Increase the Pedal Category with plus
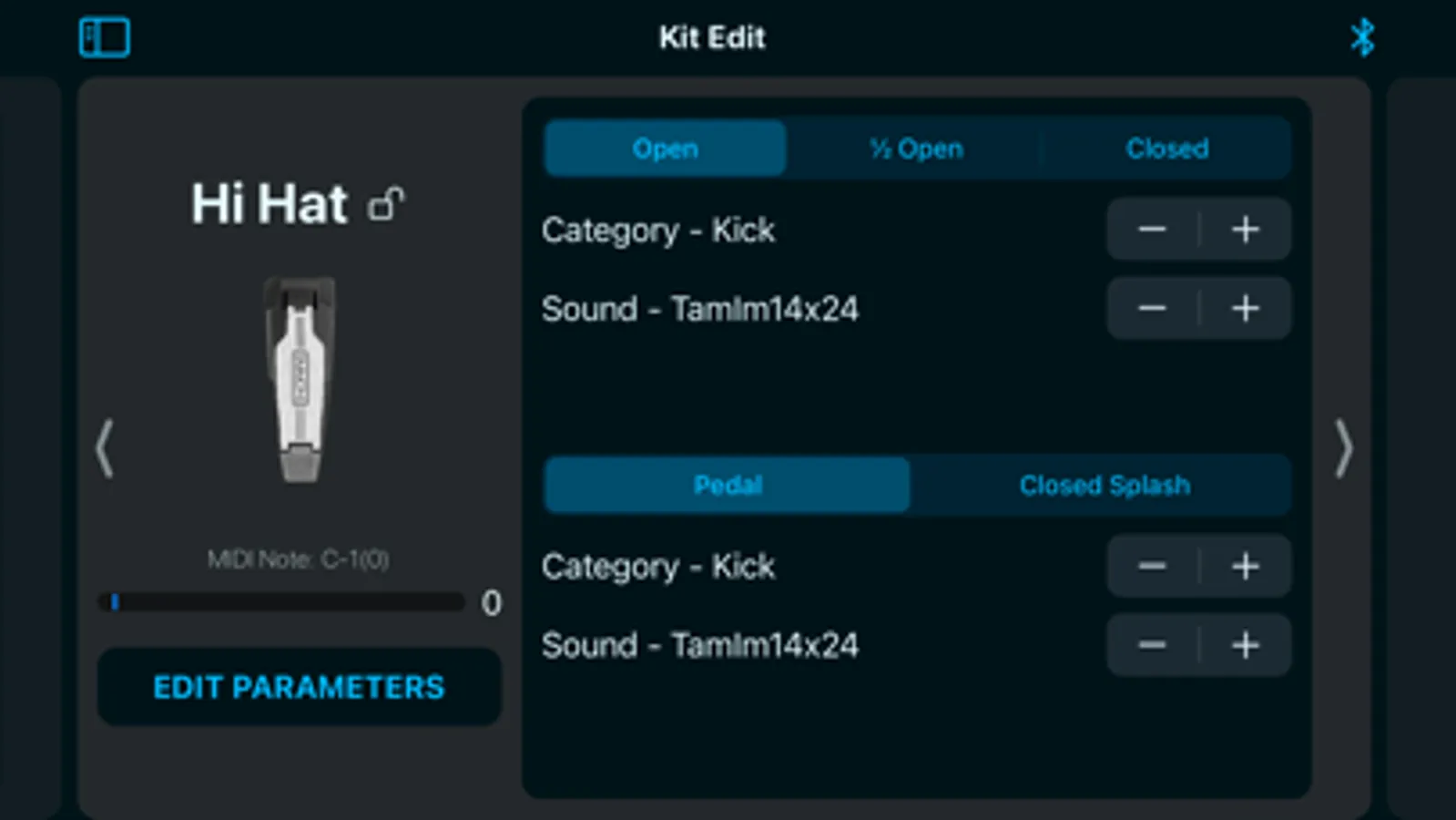1456x820 pixels. click(x=1245, y=567)
